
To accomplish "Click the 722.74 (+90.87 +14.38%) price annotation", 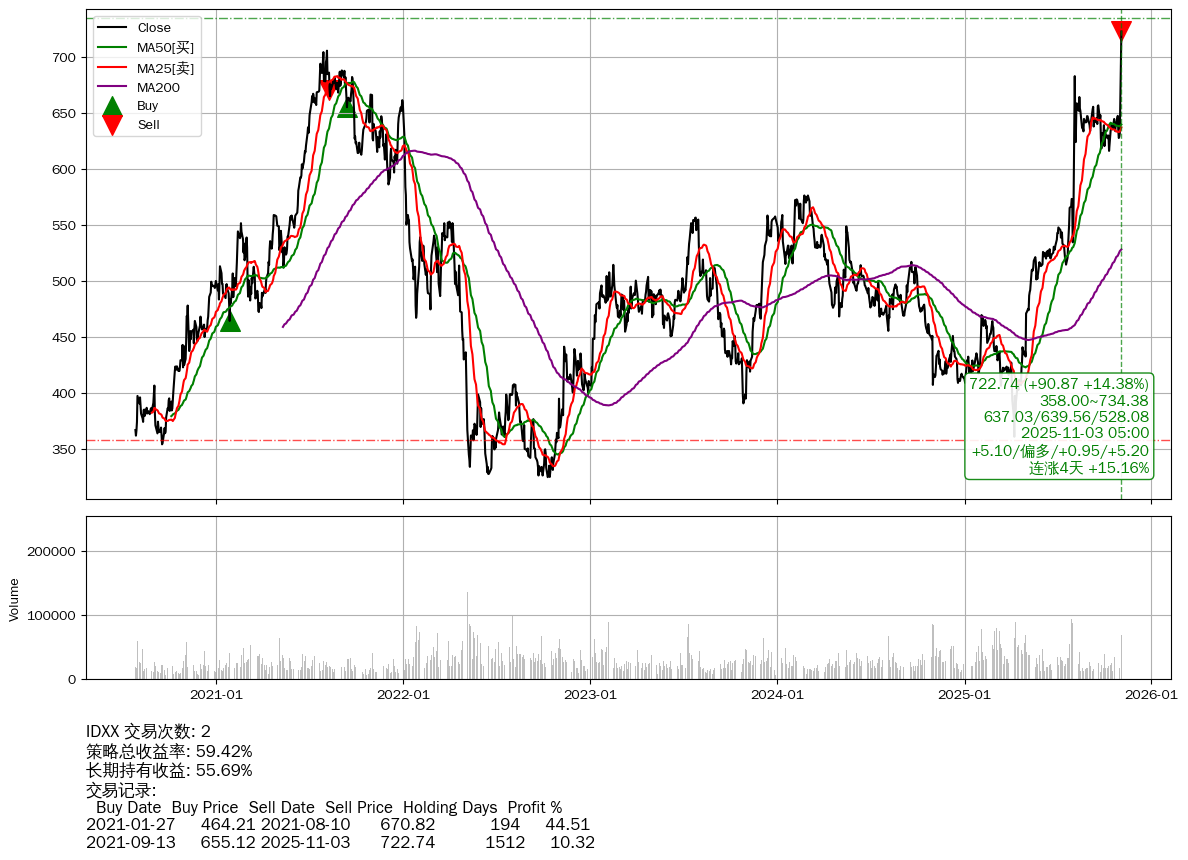I will (1058, 384).
